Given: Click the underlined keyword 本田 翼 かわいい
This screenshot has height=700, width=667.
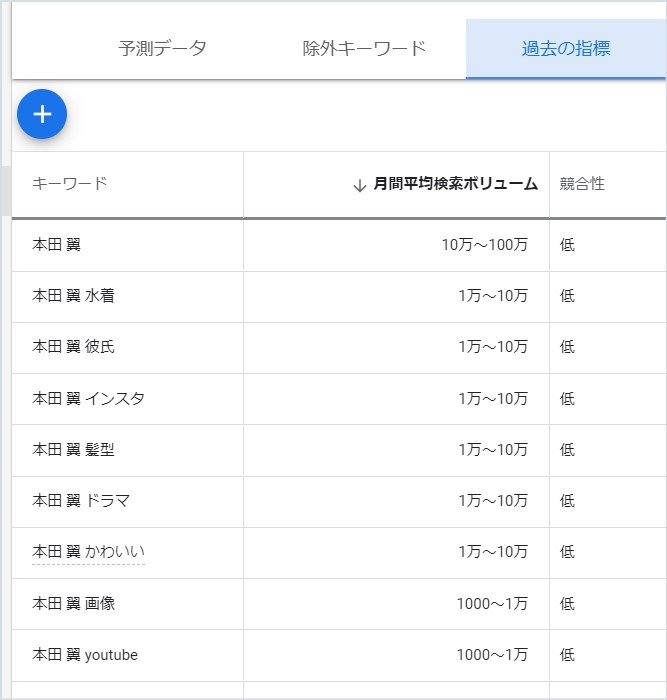Looking at the screenshot, I should click(88, 552).
